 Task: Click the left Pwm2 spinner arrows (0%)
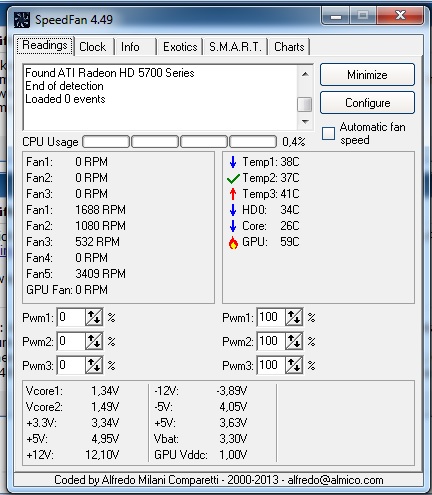point(94,341)
